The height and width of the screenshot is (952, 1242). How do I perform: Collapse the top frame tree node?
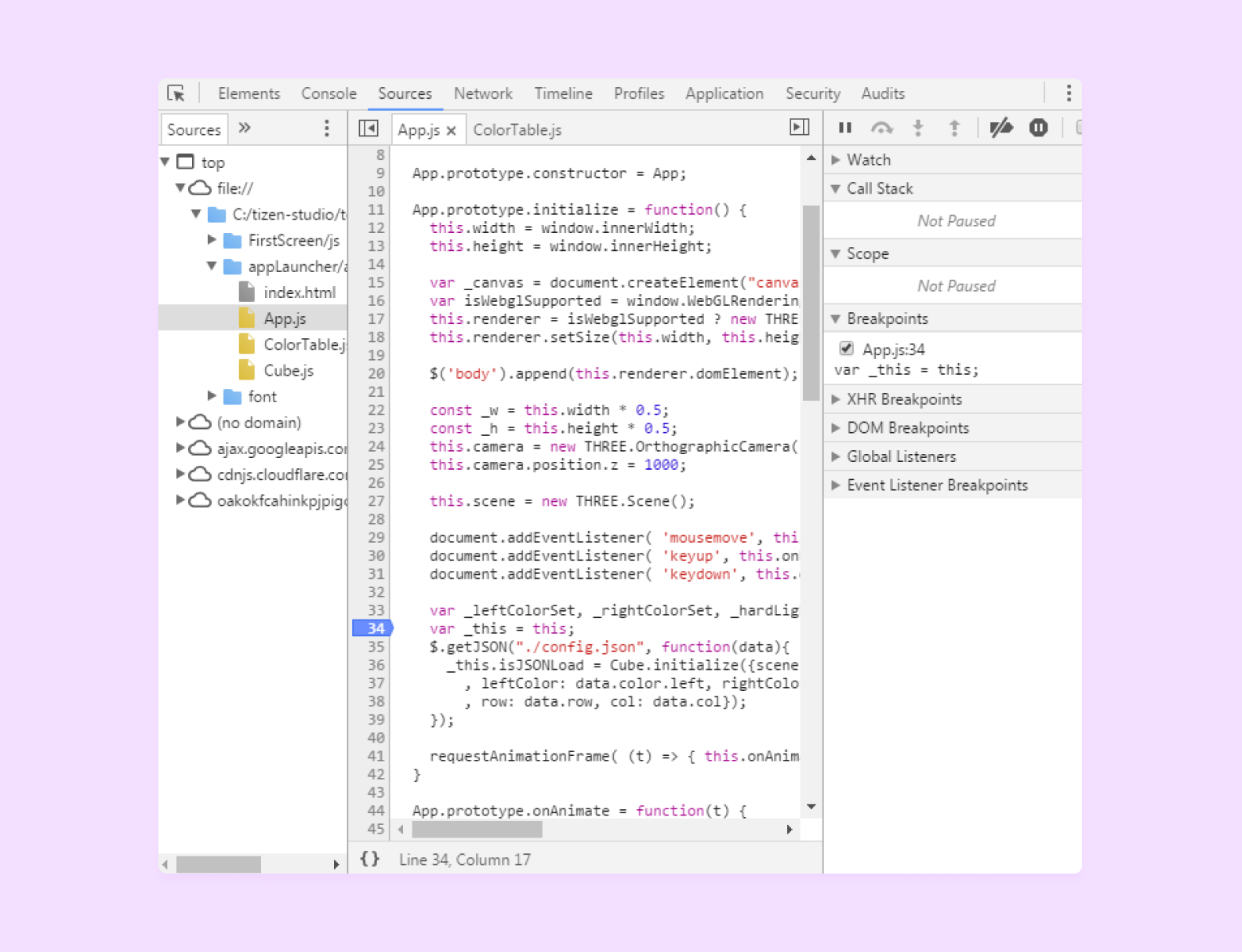(x=165, y=162)
